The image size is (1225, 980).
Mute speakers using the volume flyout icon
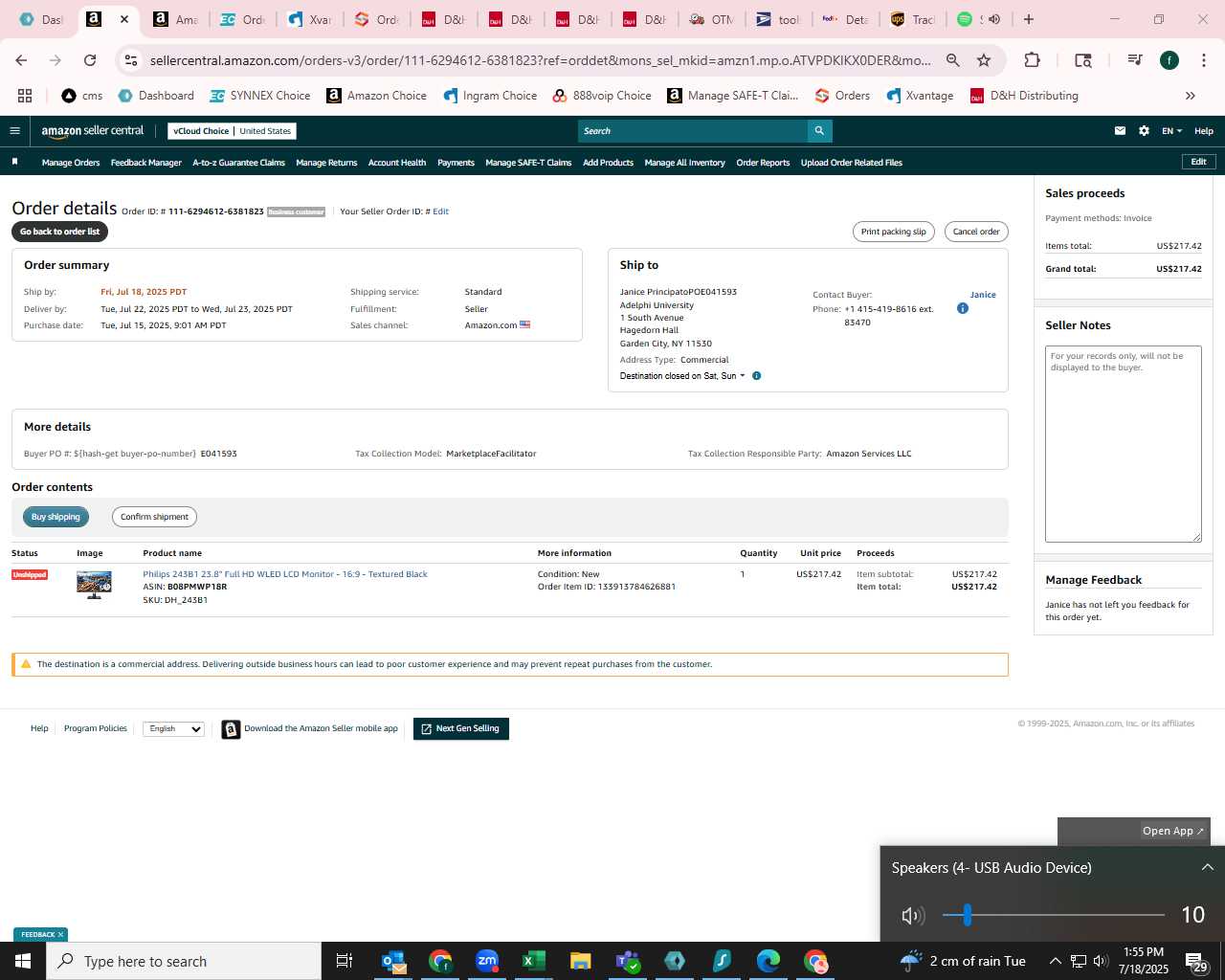click(x=913, y=916)
